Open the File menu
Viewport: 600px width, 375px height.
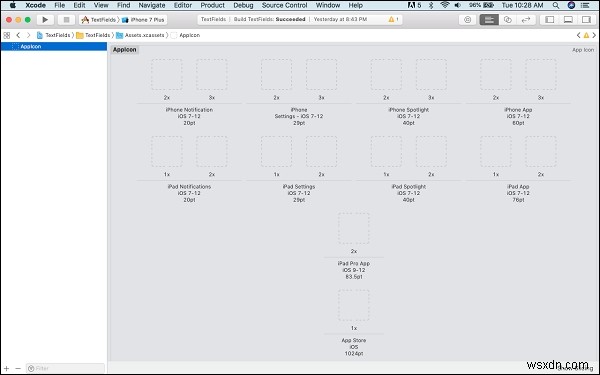(x=59, y=5)
